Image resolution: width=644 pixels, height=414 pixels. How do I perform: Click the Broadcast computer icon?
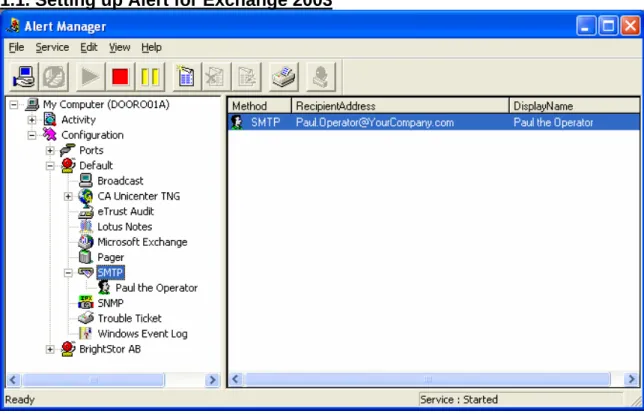pyautogui.click(x=85, y=181)
